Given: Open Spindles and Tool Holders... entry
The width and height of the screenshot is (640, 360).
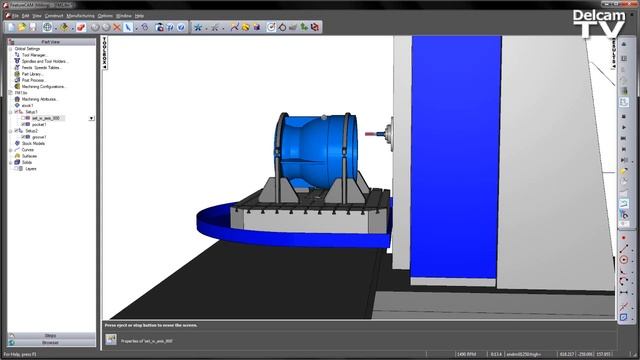Looking at the screenshot, I should click(45, 61).
